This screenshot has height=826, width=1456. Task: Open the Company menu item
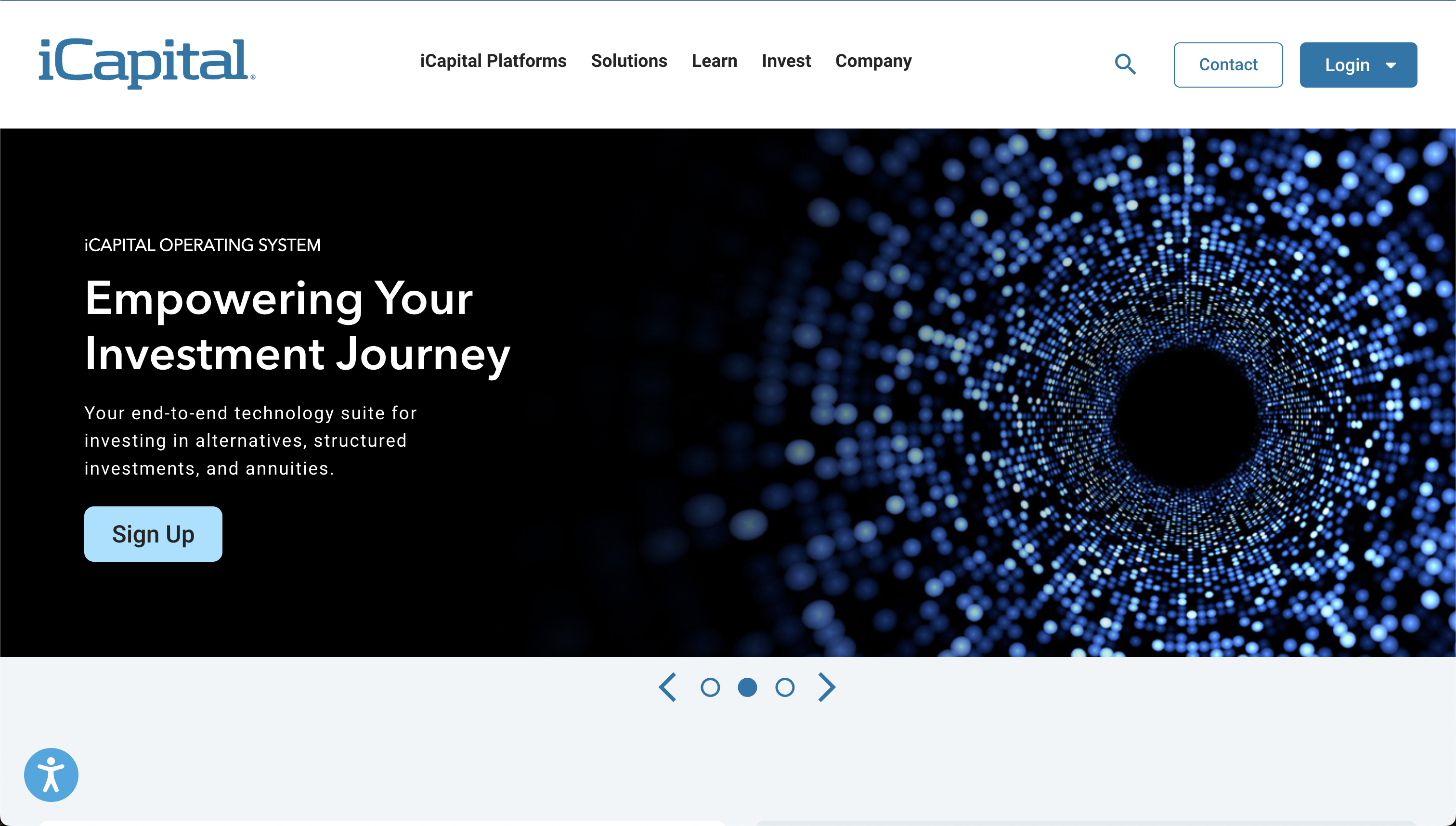pos(873,61)
